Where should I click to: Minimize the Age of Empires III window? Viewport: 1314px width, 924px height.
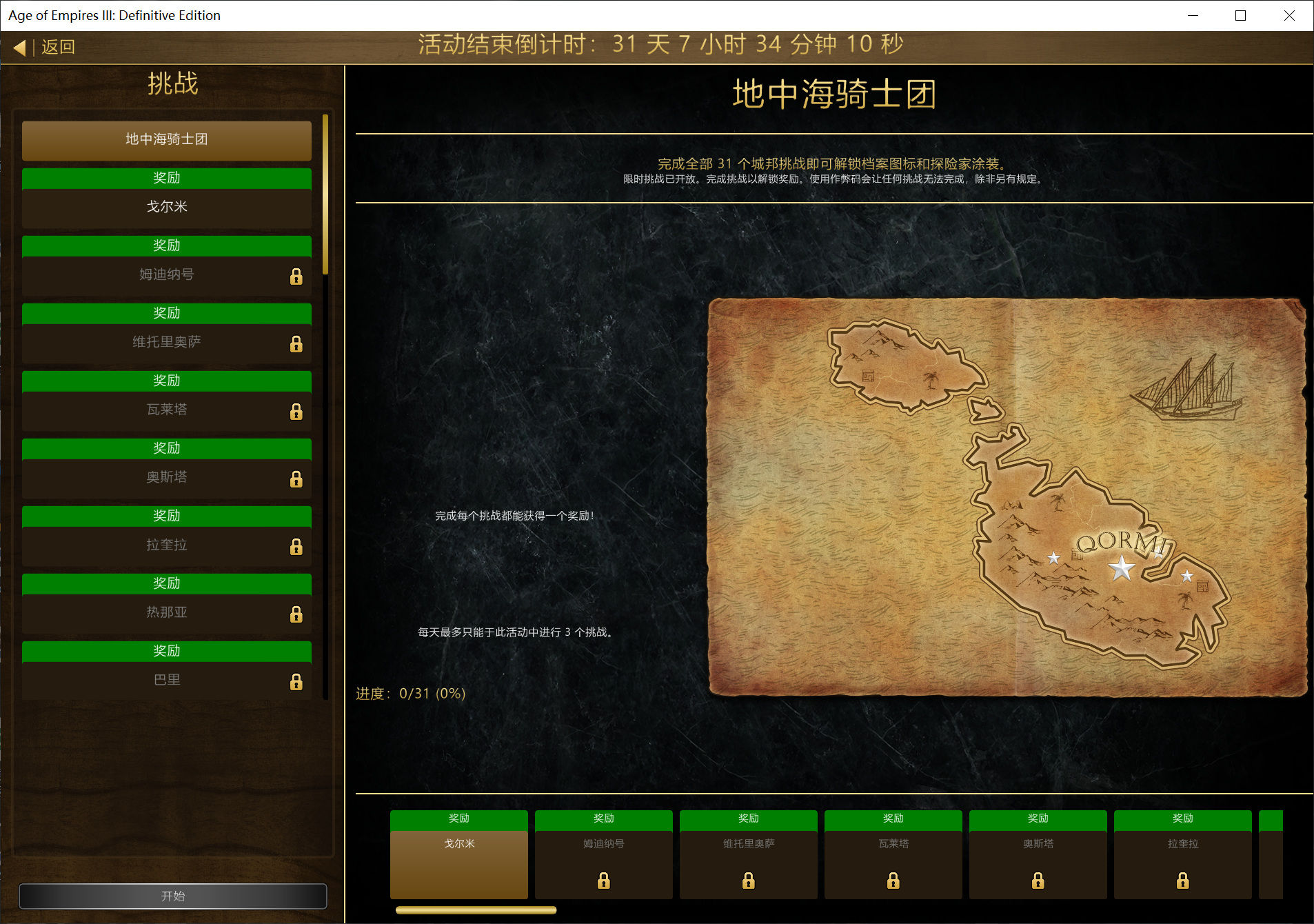tap(1193, 15)
